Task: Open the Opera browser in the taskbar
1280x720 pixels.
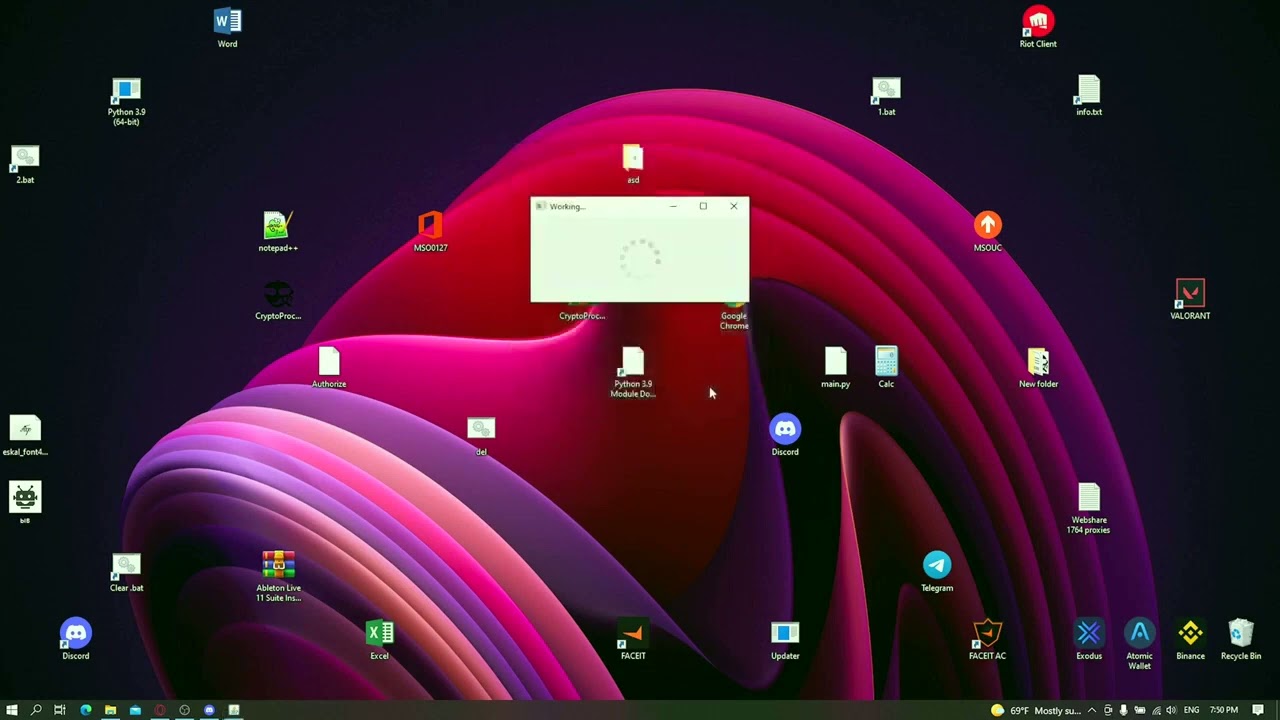Action: click(x=160, y=710)
